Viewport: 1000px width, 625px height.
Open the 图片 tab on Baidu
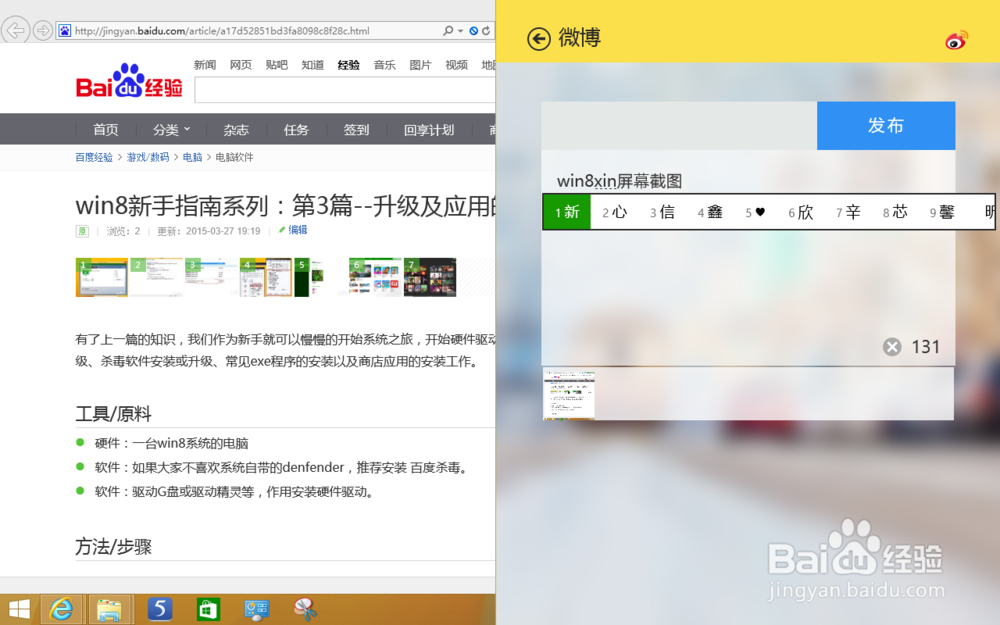pos(420,65)
